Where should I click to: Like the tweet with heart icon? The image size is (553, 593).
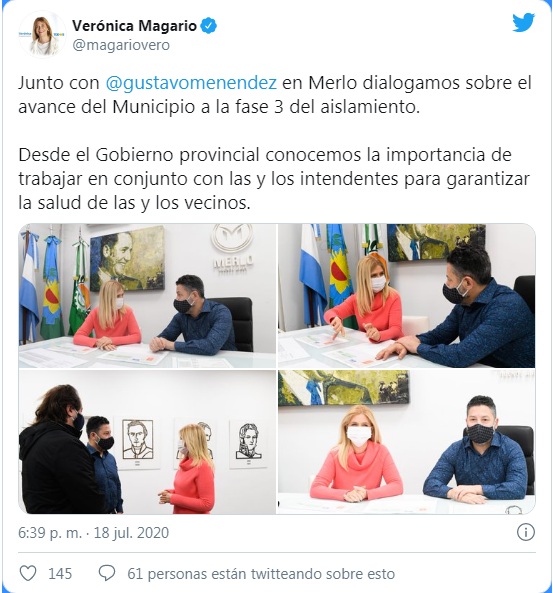point(28,574)
